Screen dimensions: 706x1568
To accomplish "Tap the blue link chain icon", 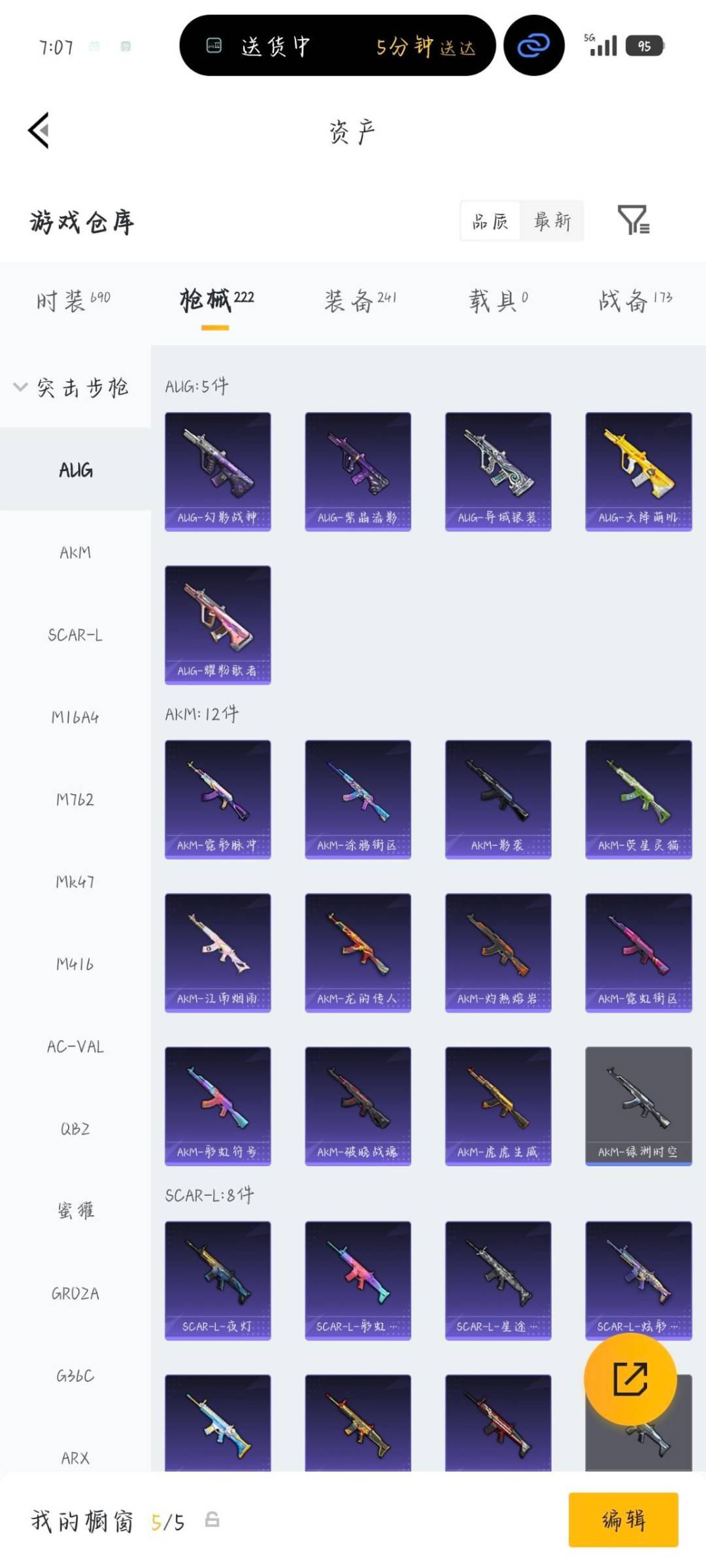I will (x=533, y=46).
